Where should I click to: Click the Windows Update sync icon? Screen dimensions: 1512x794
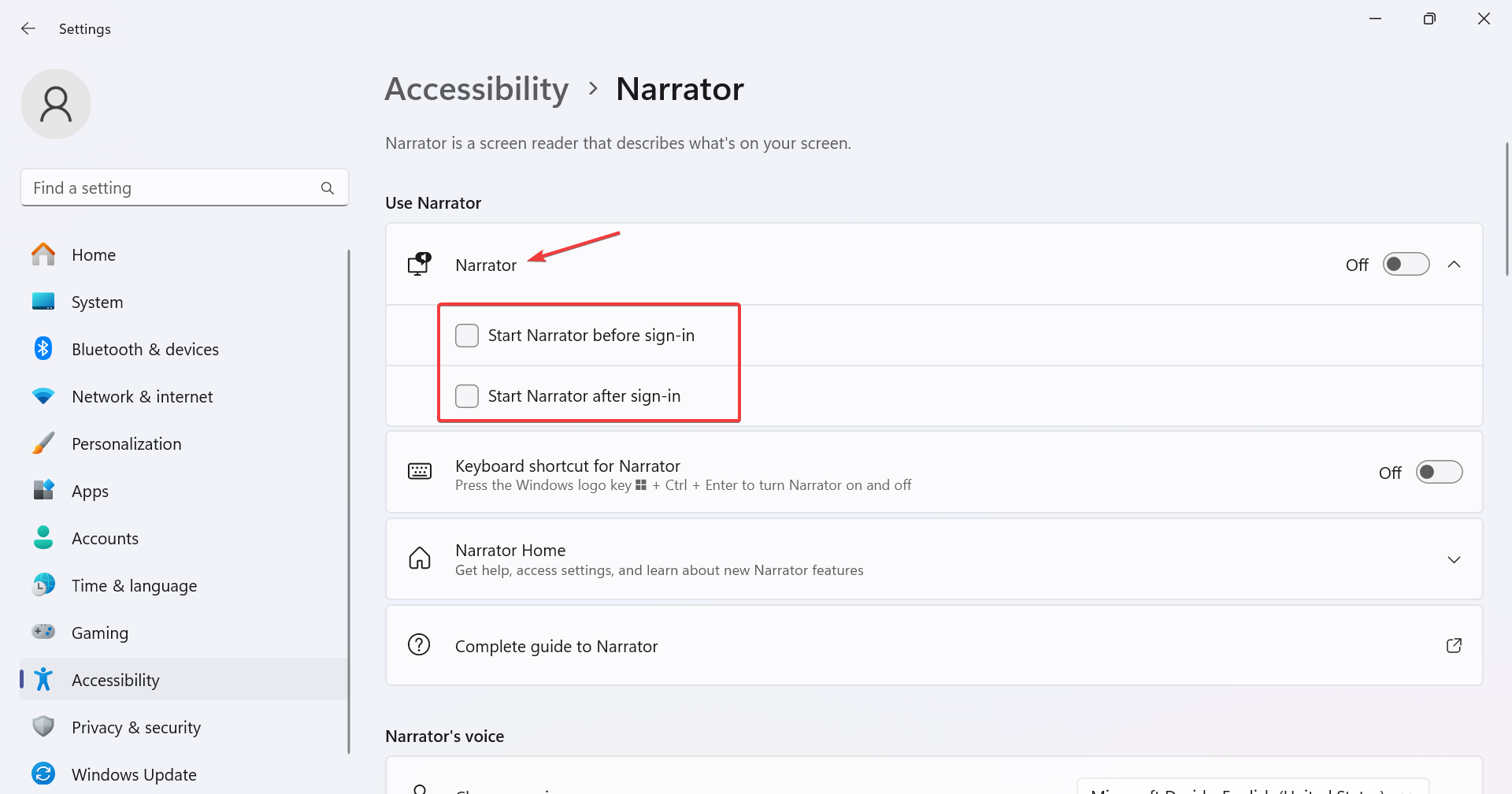(x=43, y=774)
